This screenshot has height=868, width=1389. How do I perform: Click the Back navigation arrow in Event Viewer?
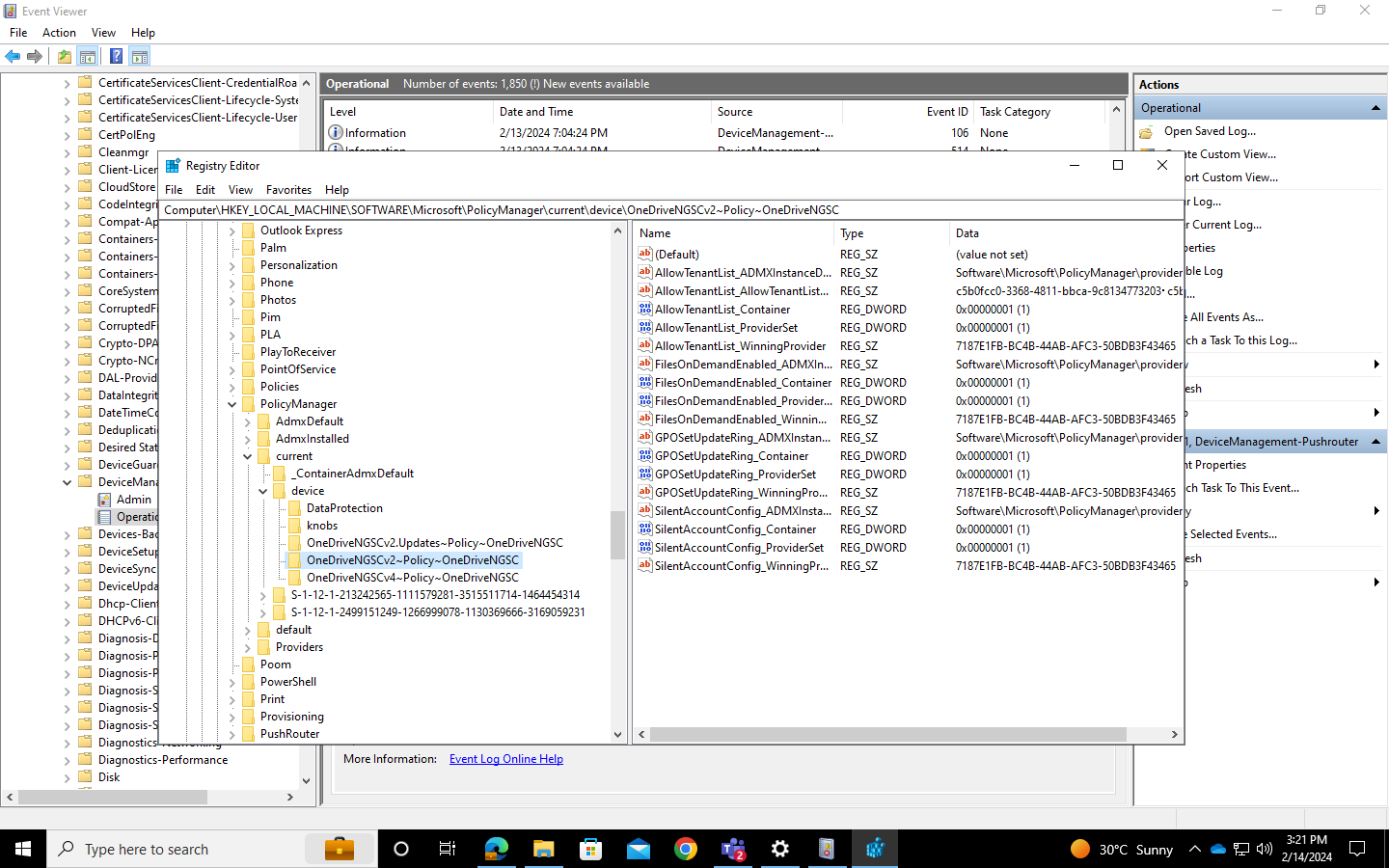click(13, 56)
